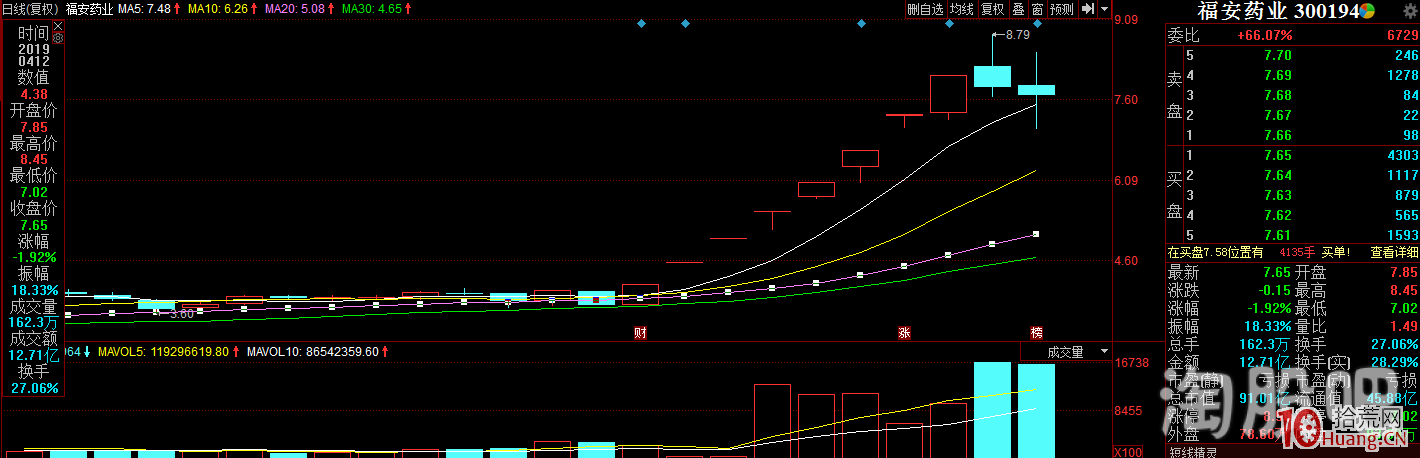Switch to 均线 moving average view

[961, 9]
